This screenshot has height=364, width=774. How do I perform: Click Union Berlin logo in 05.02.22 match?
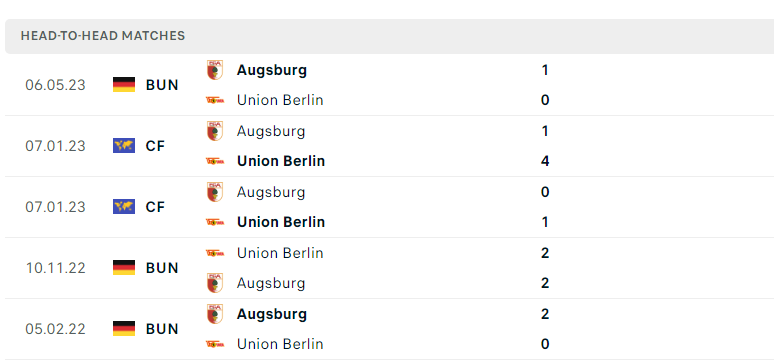pyautogui.click(x=215, y=344)
